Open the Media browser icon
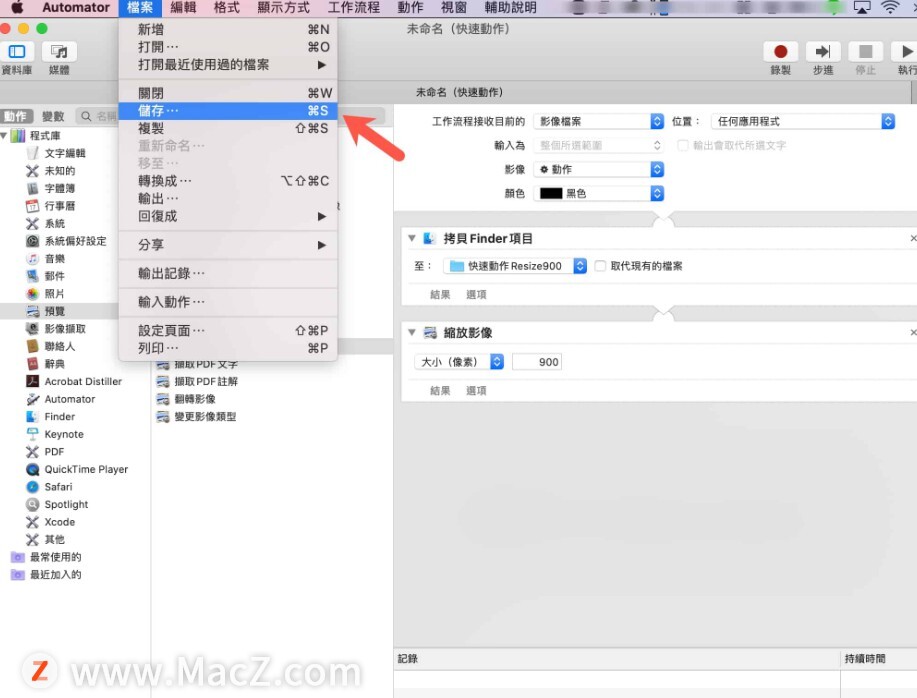Screen dimensions: 917x698 59,51
